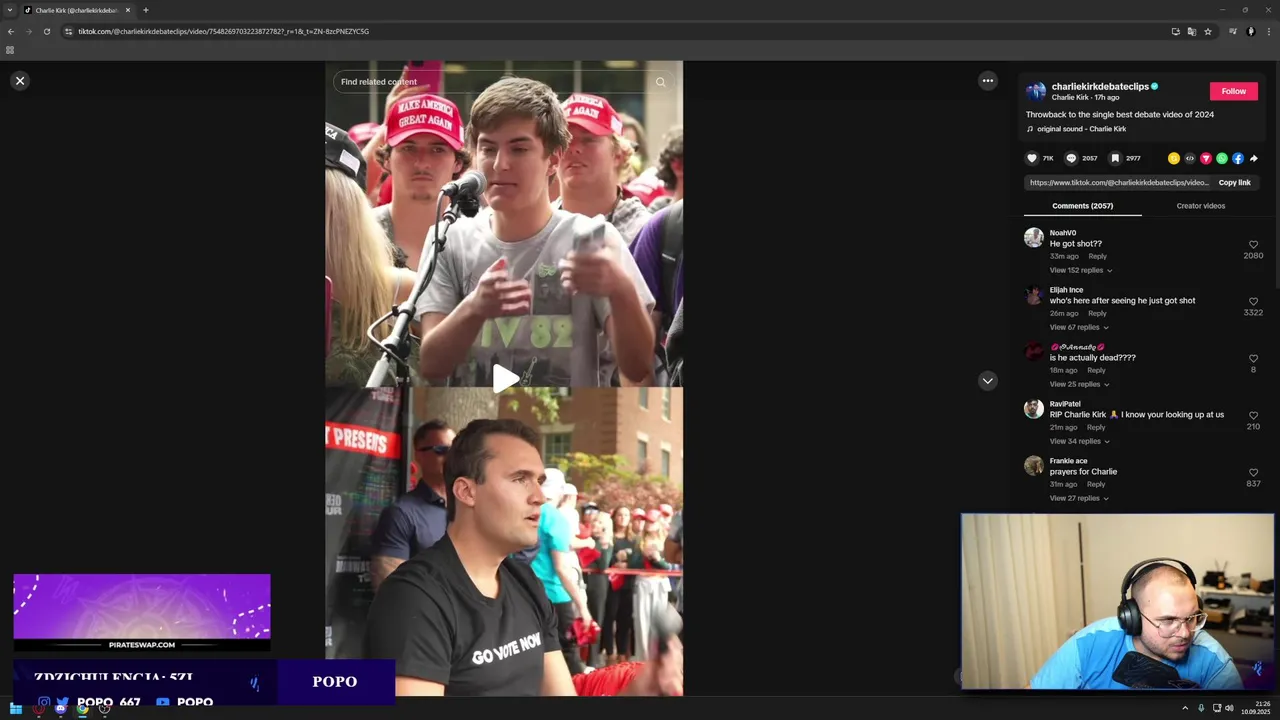Show hidden tray icons chevron
The width and height of the screenshot is (1280, 720).
click(x=1185, y=708)
